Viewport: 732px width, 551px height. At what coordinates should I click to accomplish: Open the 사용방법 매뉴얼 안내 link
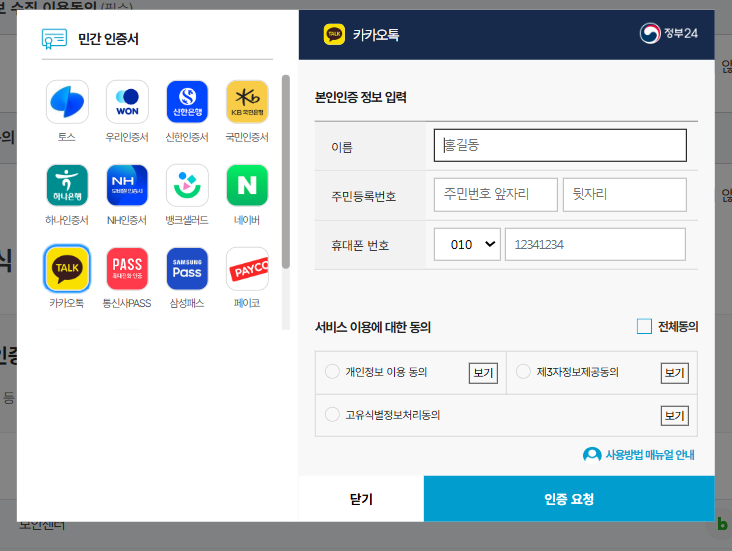pos(649,454)
